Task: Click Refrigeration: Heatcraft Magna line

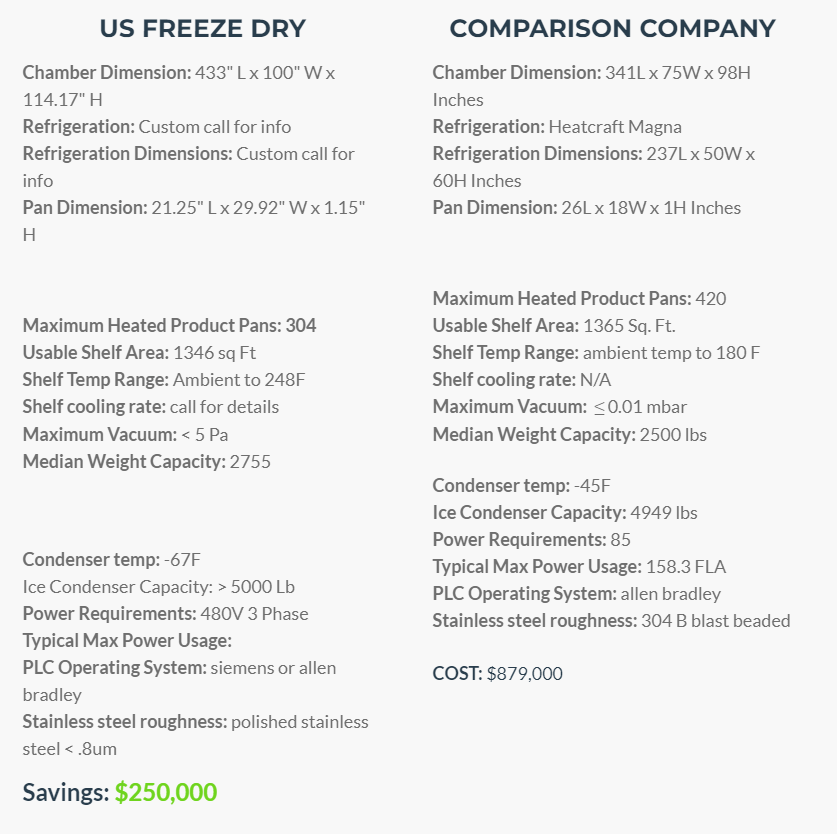Action: (557, 127)
